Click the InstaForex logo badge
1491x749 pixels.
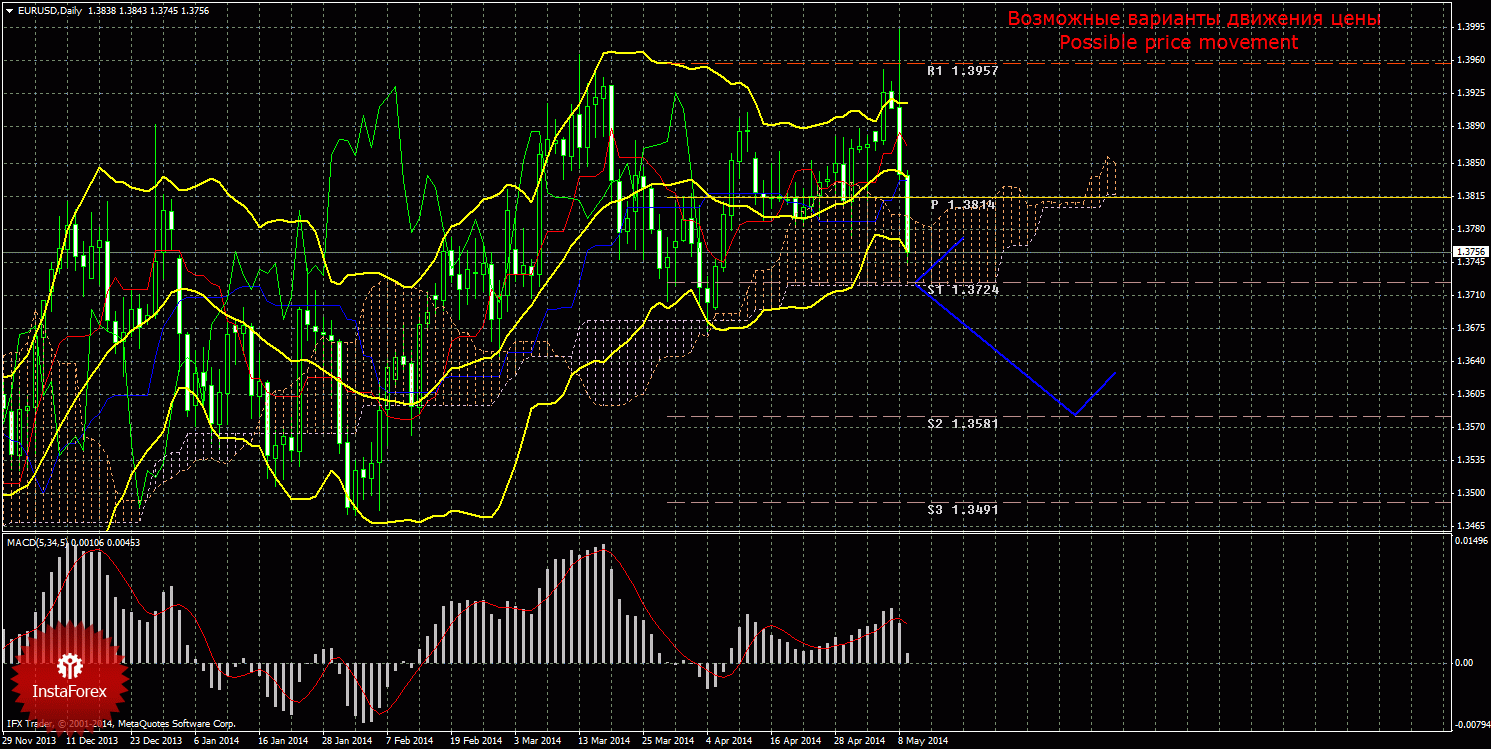[x=69, y=676]
